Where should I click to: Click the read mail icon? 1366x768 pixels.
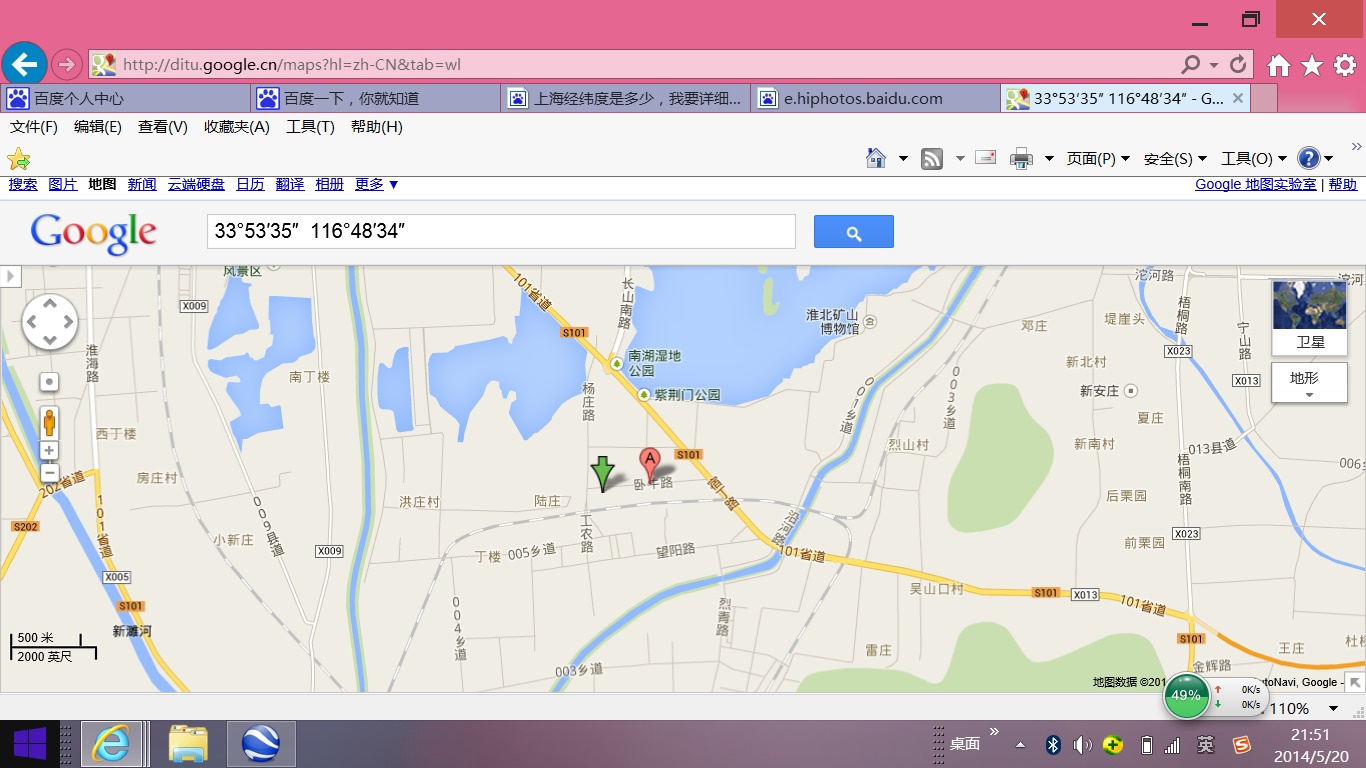click(x=986, y=157)
